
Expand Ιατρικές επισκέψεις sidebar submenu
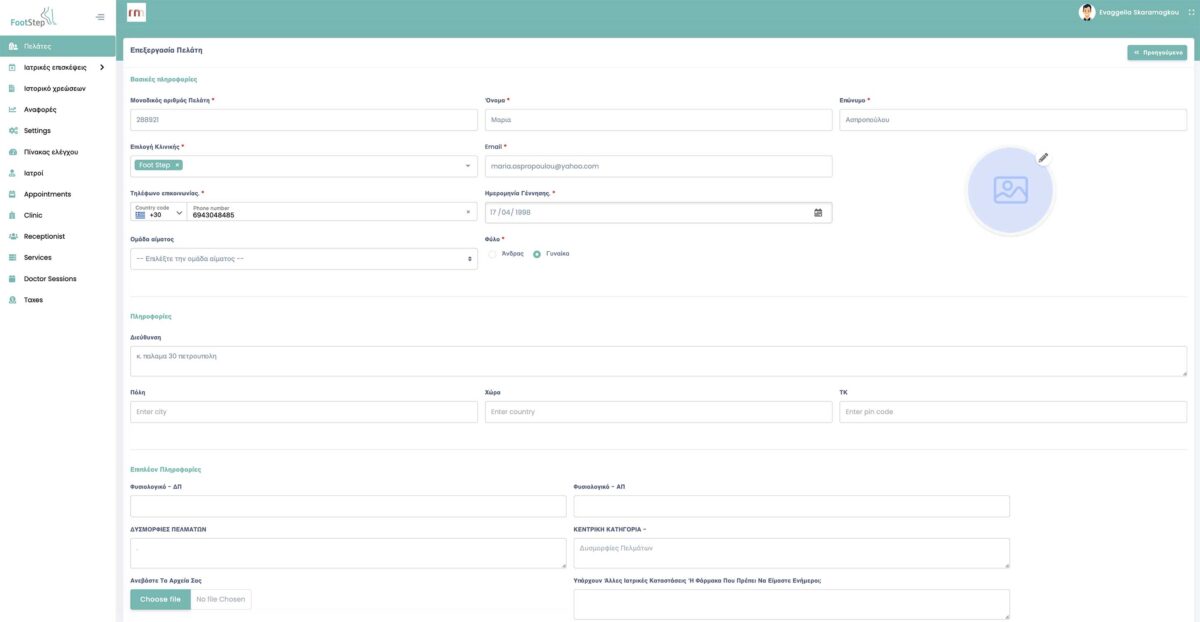pos(102,68)
